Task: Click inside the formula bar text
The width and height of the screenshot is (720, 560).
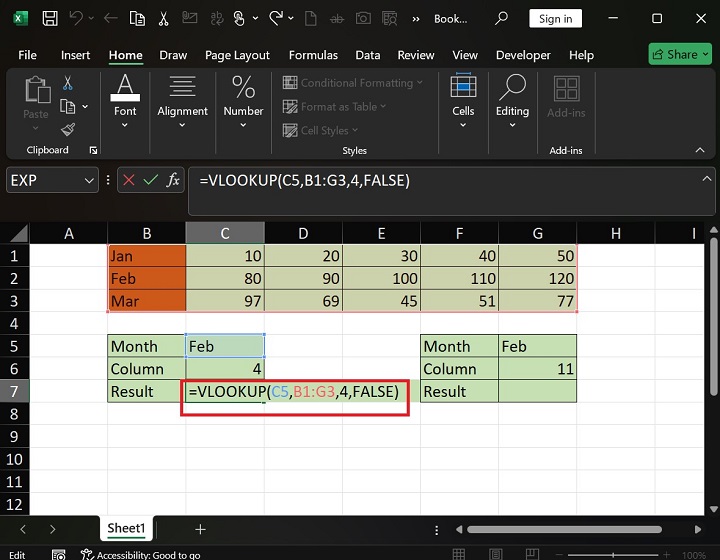Action: coord(304,180)
